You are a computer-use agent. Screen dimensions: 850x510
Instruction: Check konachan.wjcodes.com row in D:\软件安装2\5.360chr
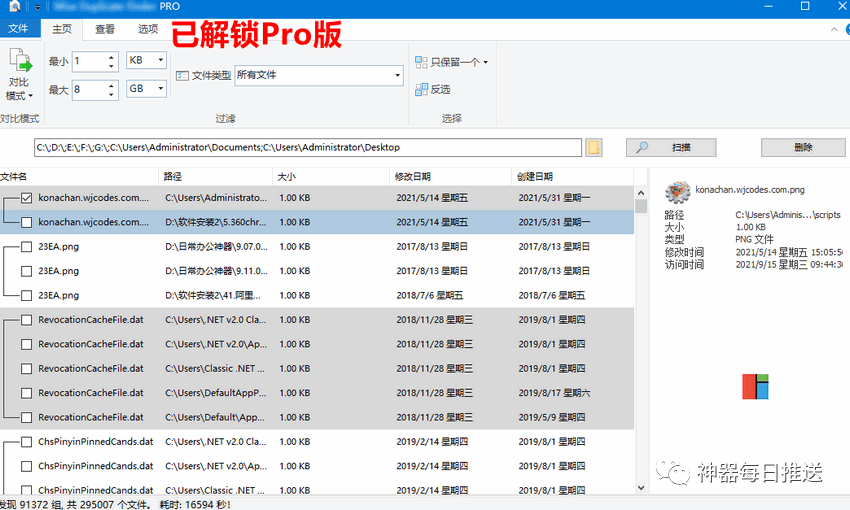(27, 222)
